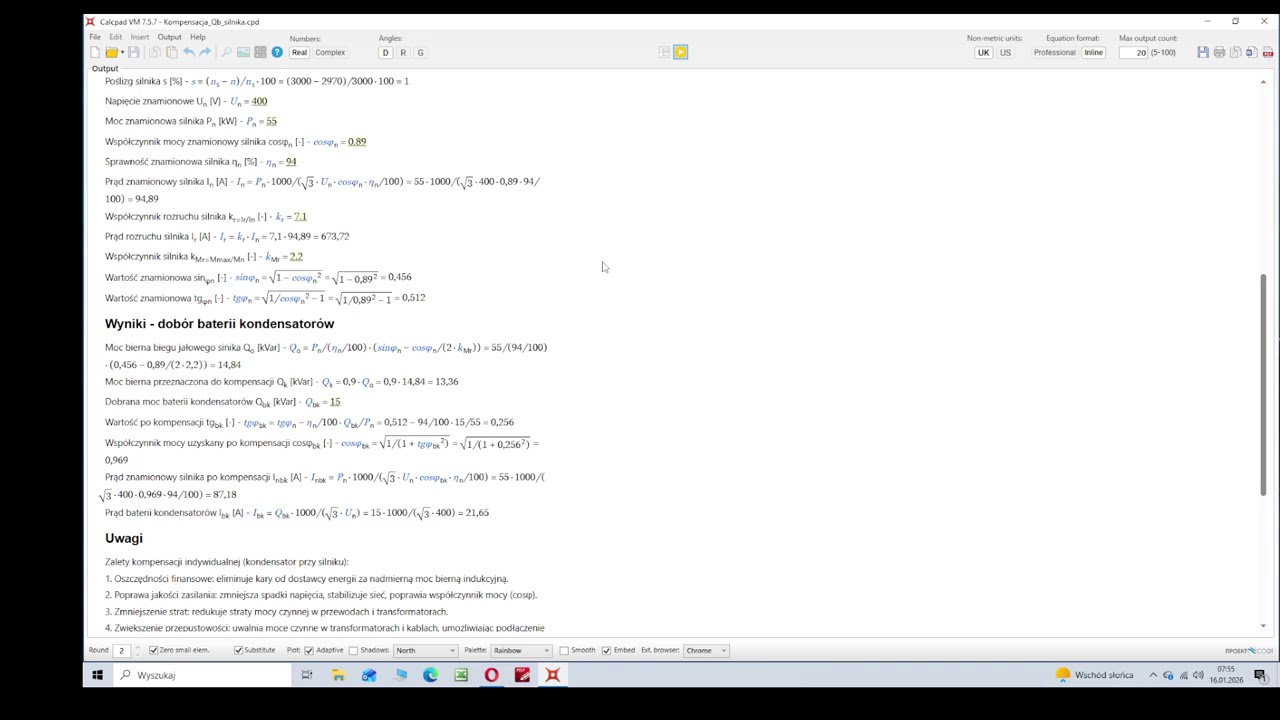Choose US non-metric units
Viewport: 1280px width, 720px height.
point(1005,52)
